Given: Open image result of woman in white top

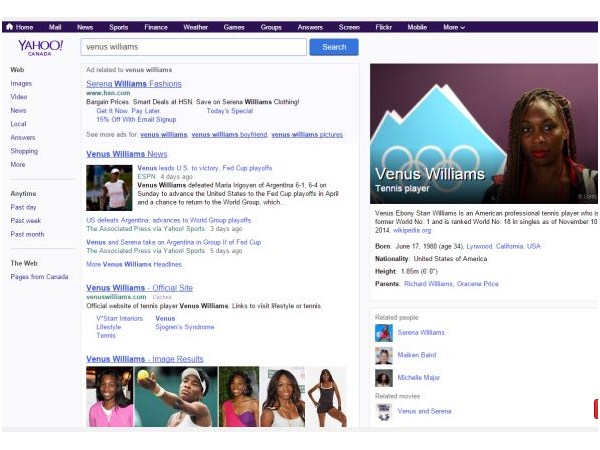Looking at the screenshot, I should [283, 396].
